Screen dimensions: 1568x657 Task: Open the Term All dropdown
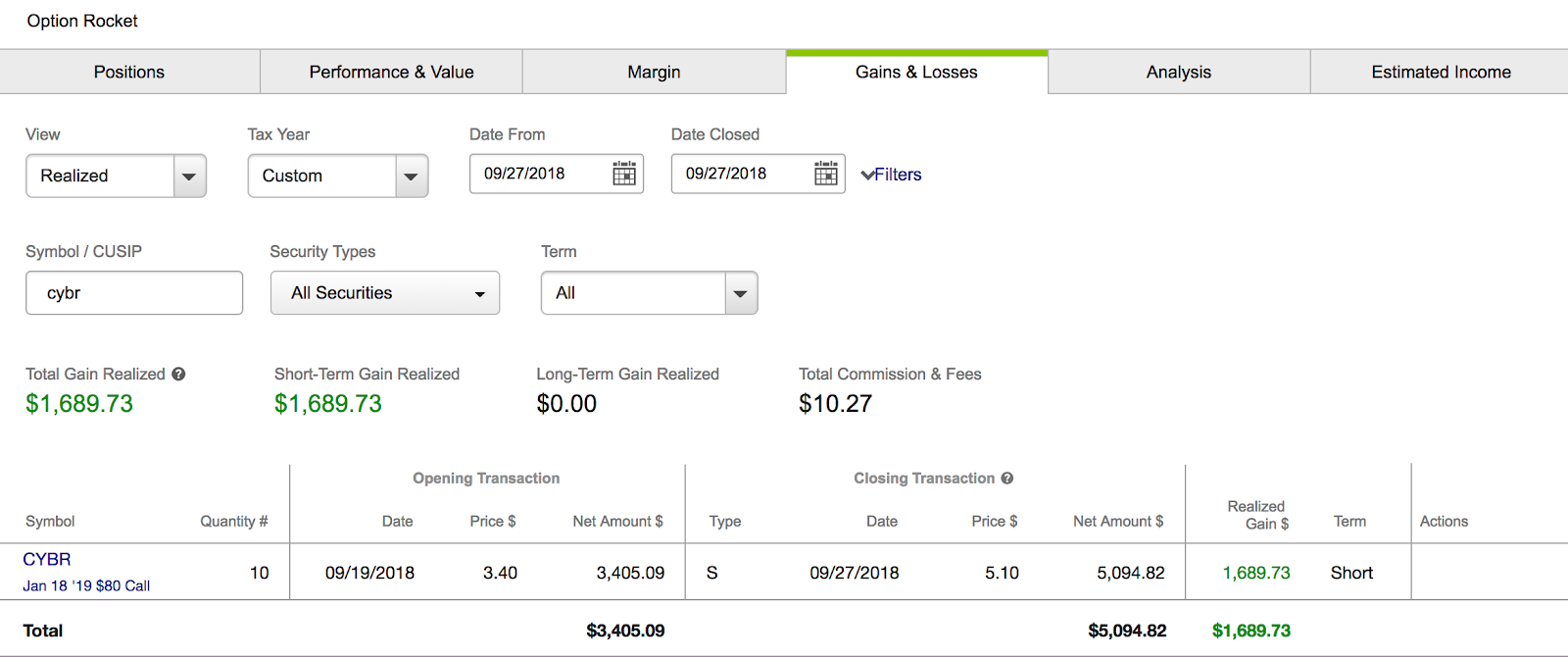(740, 293)
